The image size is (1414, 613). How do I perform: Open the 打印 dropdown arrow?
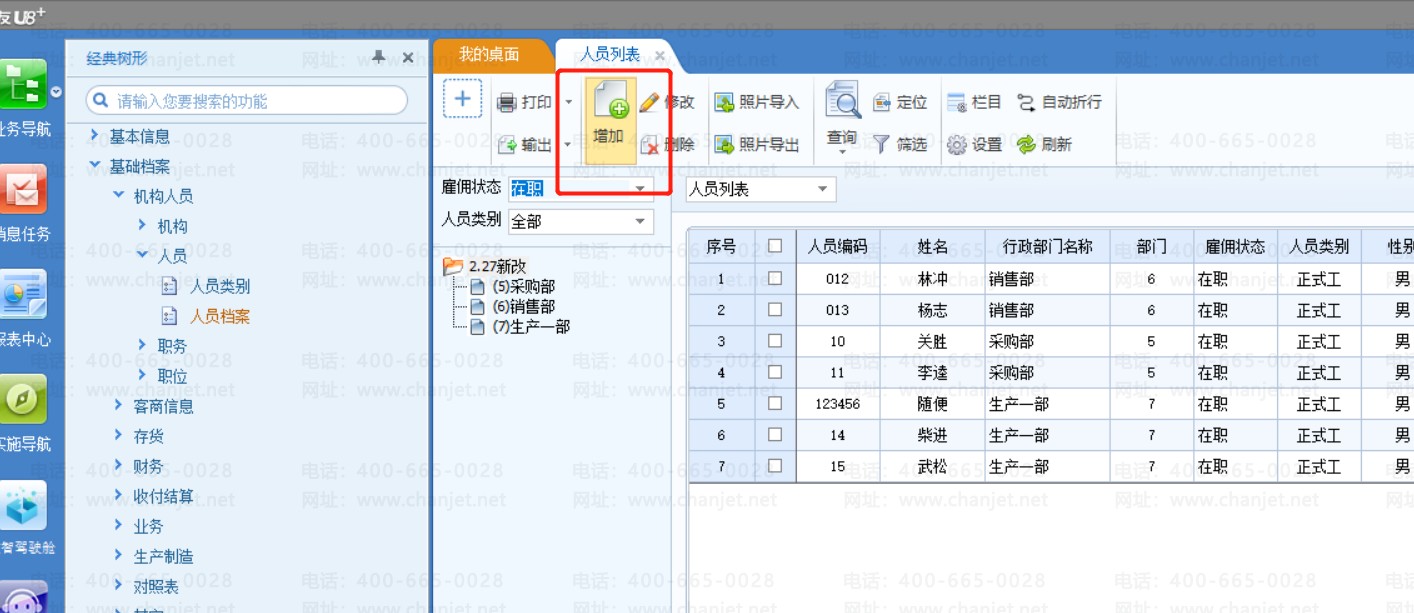[x=568, y=102]
